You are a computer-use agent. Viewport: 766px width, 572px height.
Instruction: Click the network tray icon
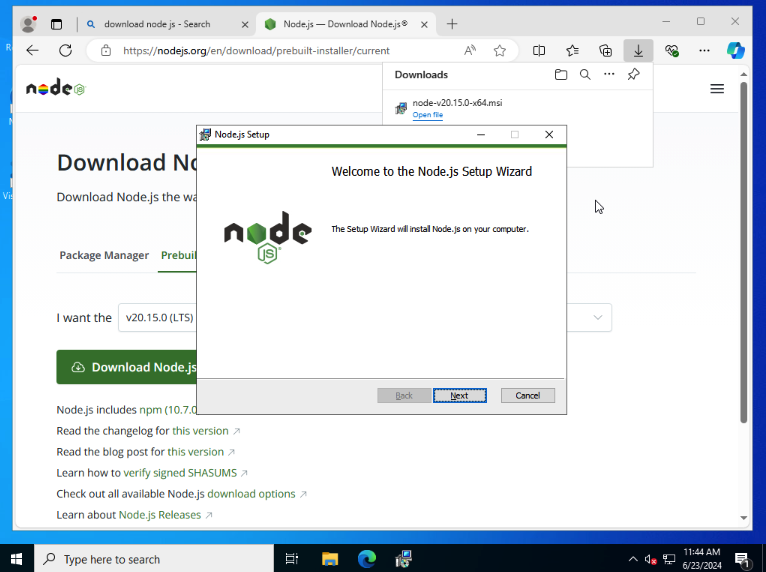[x=669, y=559]
